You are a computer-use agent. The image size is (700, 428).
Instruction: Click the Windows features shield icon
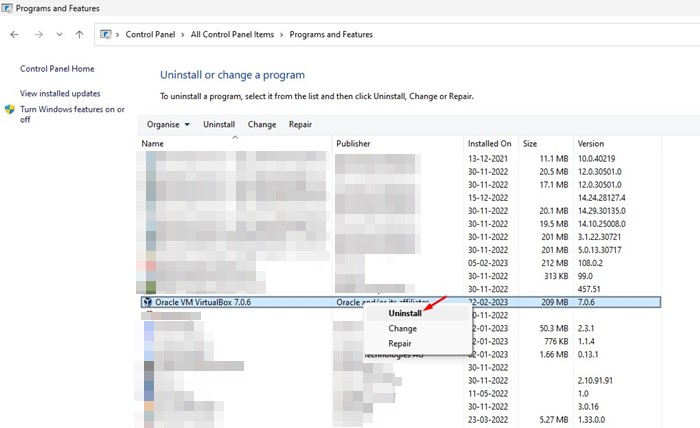[10, 110]
